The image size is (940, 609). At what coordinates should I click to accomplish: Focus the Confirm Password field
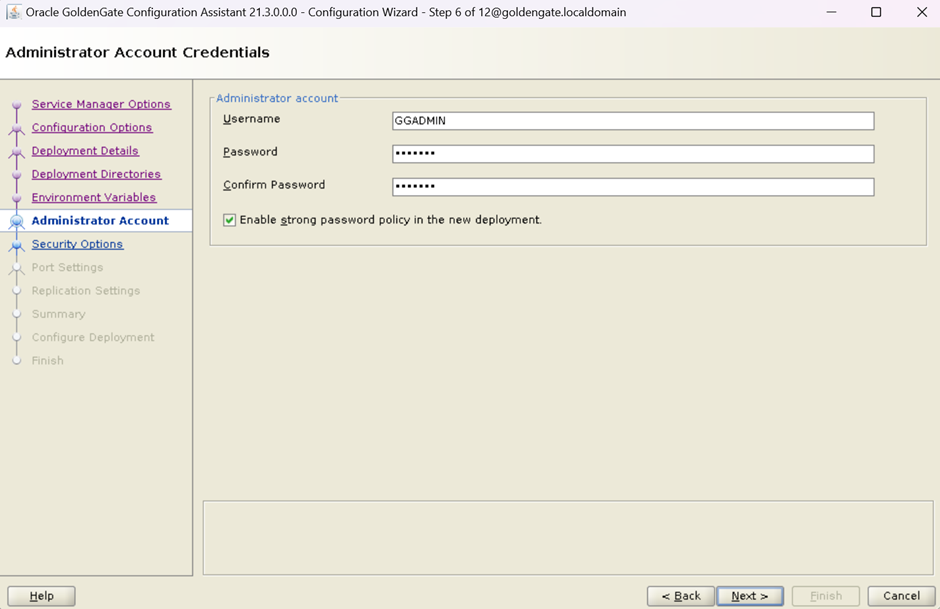click(633, 187)
